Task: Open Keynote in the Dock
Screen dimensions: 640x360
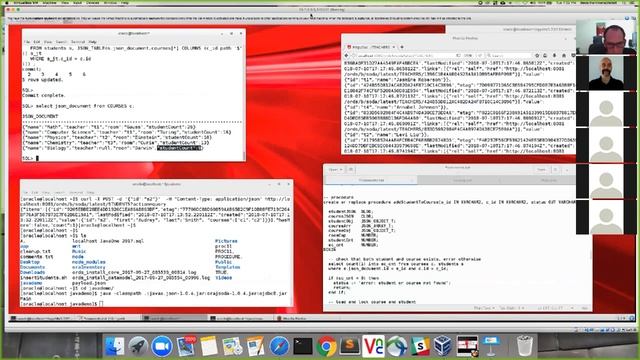Action: coord(491,346)
